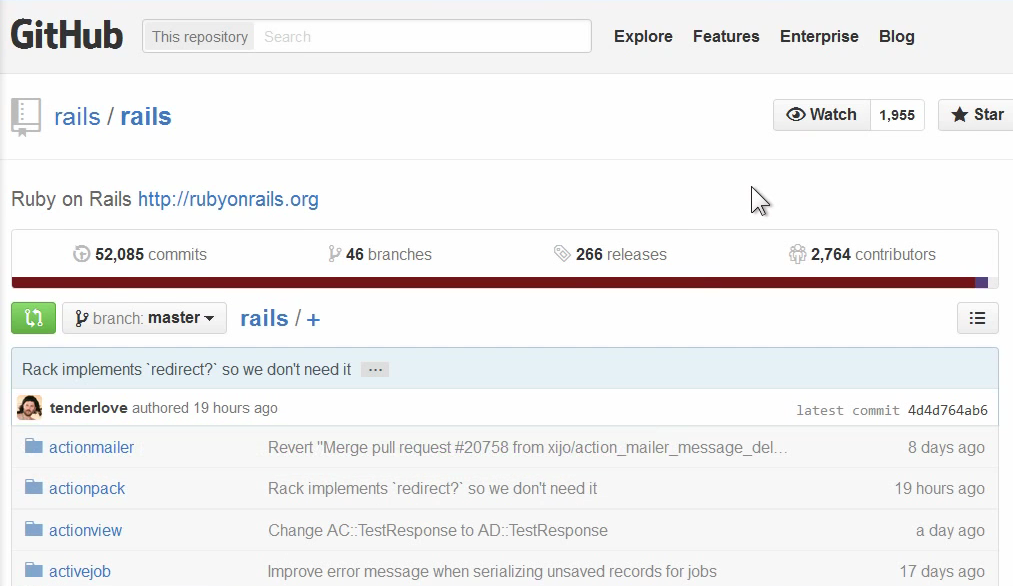The height and width of the screenshot is (586, 1013).
Task: Expand the commit message ellipsis
Action: (x=375, y=370)
